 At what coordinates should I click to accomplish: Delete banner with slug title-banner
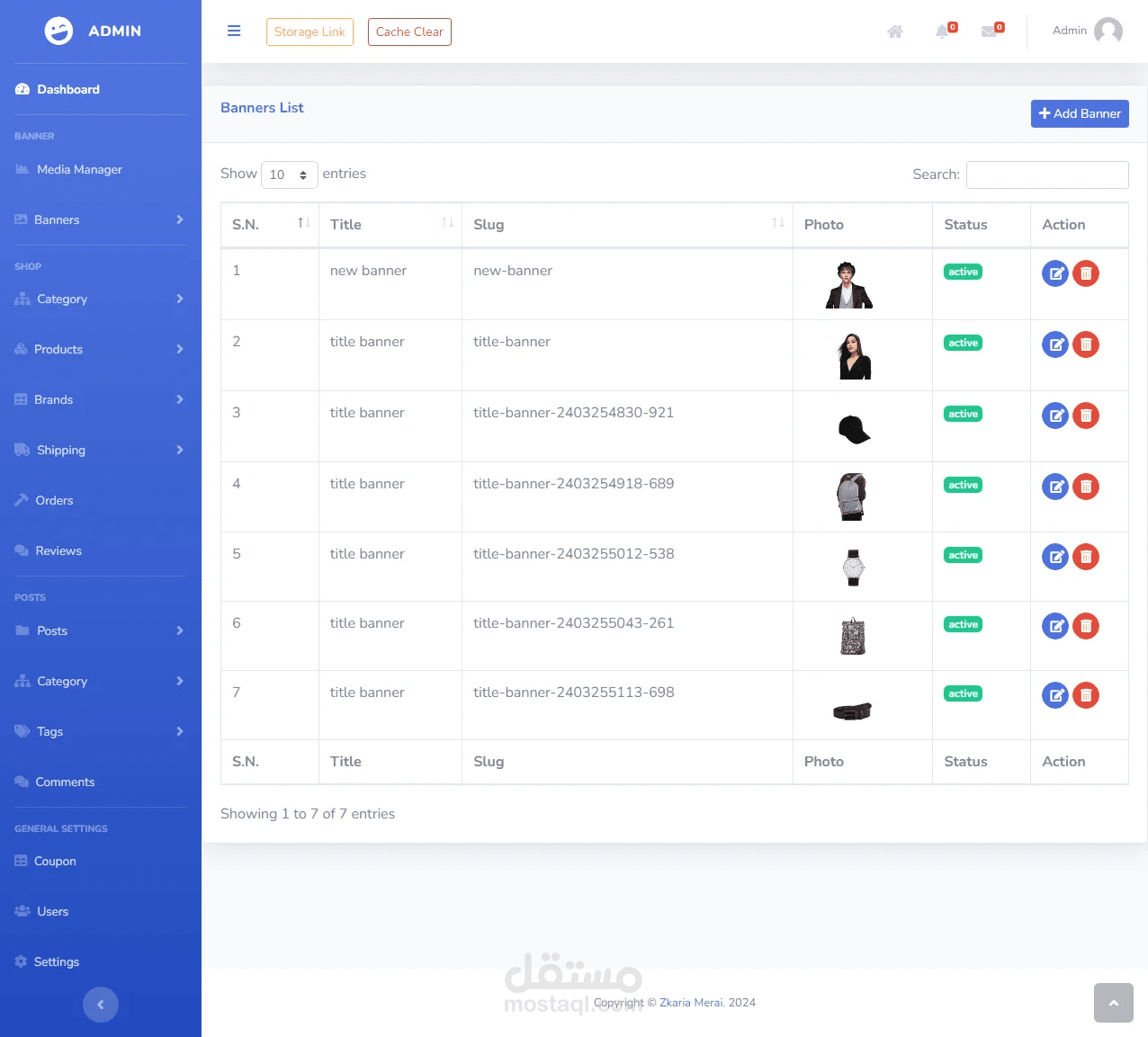[1086, 344]
